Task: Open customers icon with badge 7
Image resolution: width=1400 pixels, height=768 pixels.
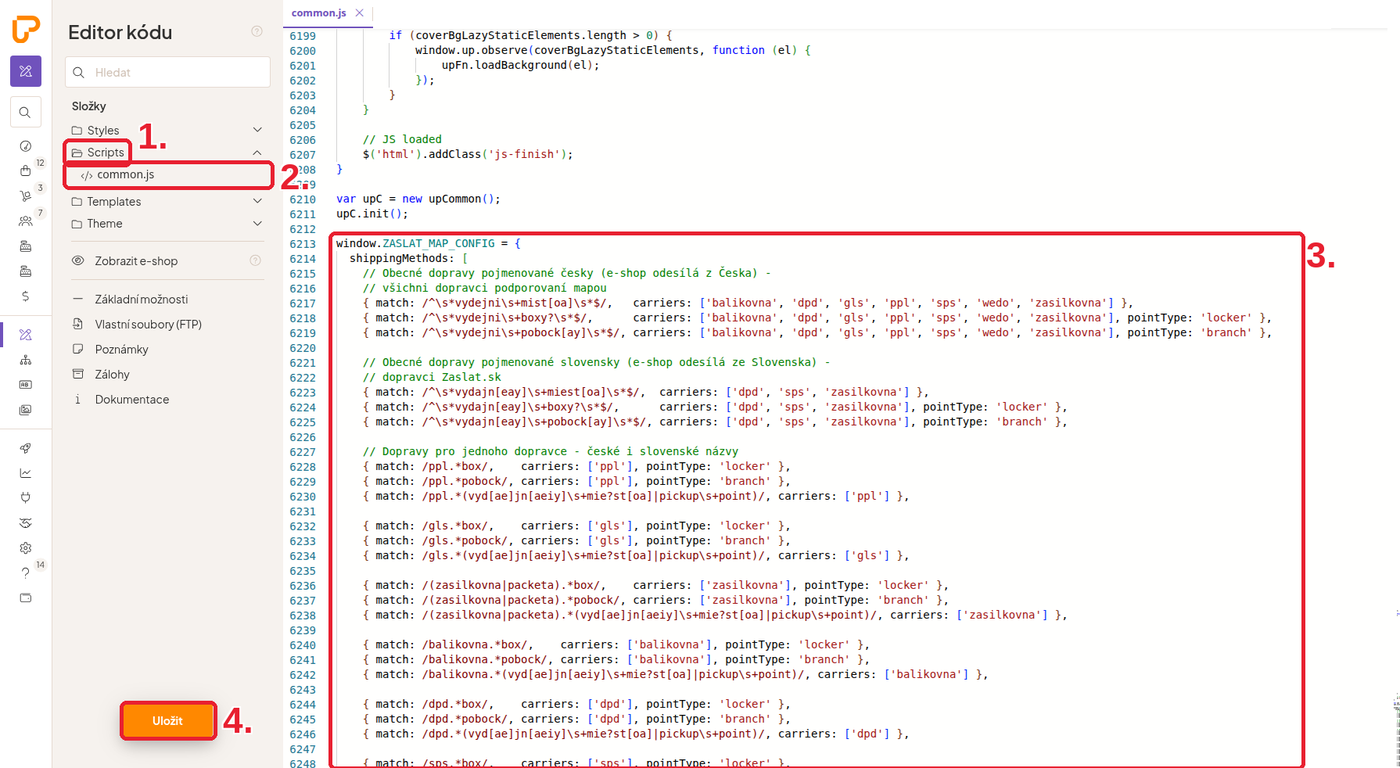Action: pos(26,221)
